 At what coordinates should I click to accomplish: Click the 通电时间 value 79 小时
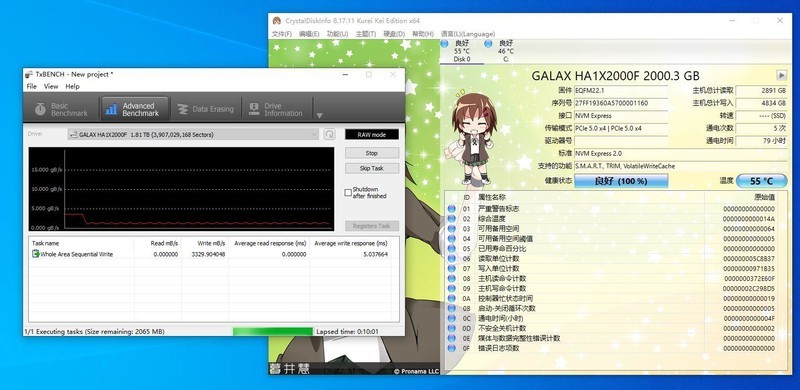pos(762,140)
